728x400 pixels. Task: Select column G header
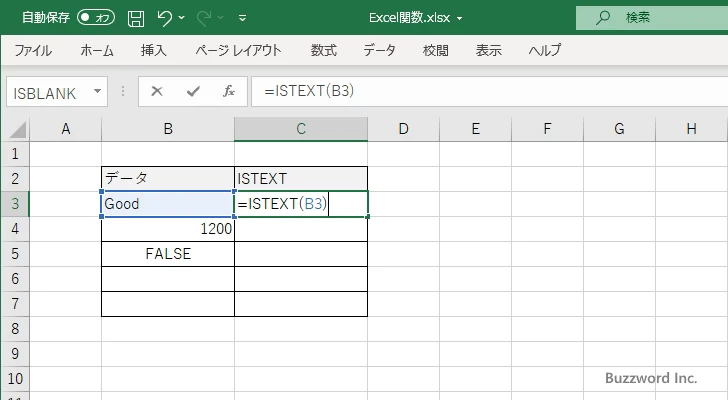[x=619, y=129]
